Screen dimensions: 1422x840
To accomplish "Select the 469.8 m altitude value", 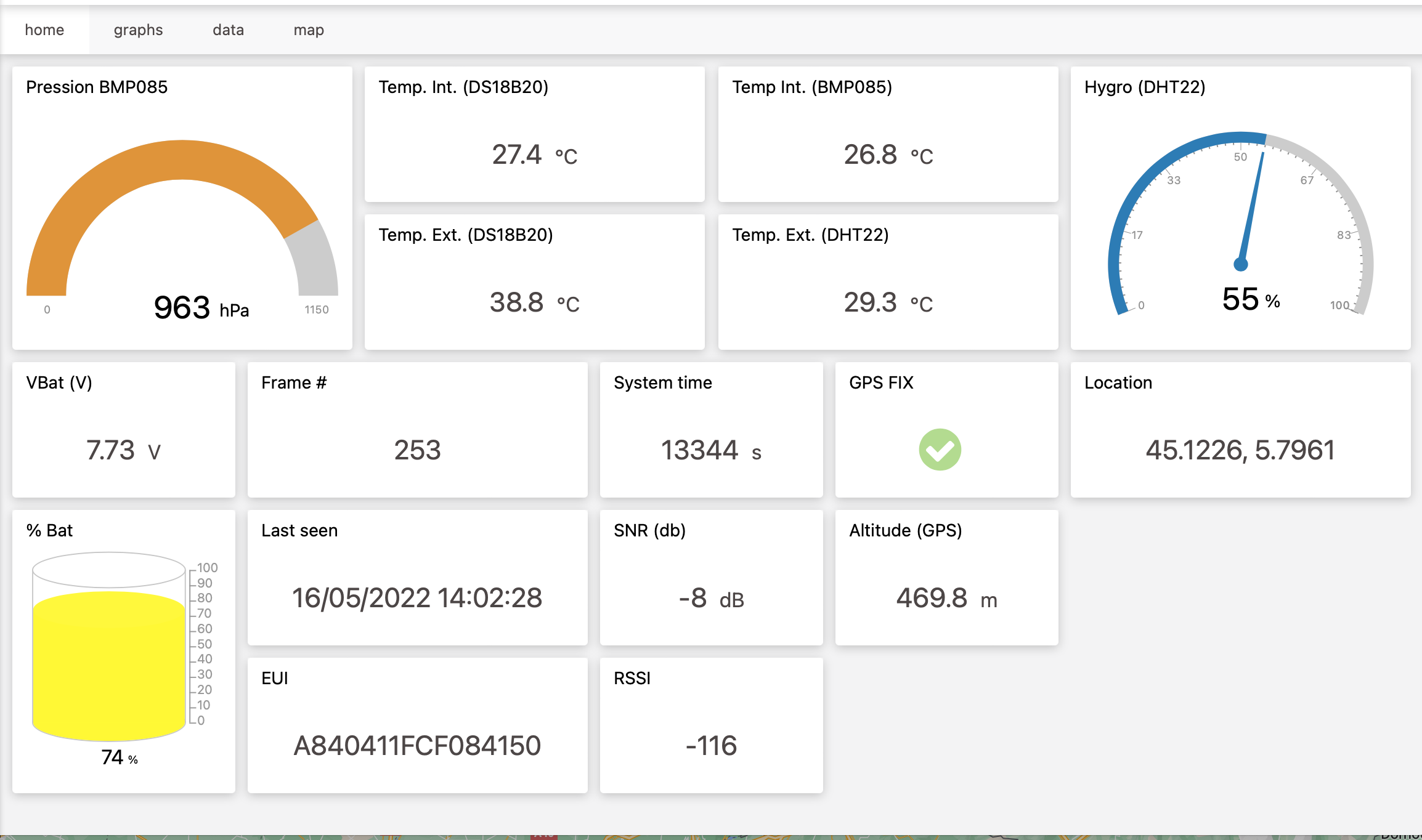I will tap(947, 598).
